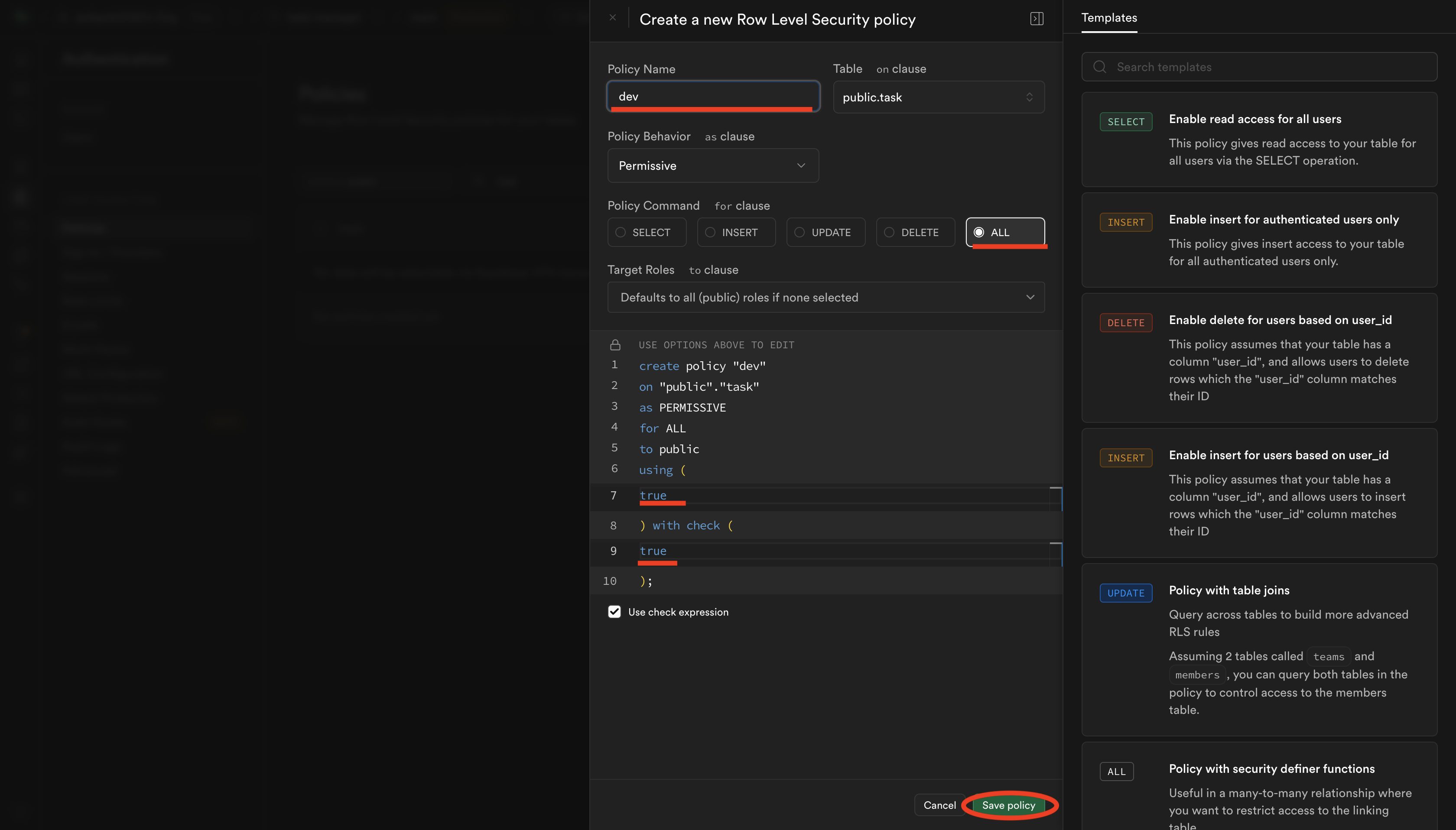Open the Policy Behavior Permissive dropdown

click(x=712, y=166)
